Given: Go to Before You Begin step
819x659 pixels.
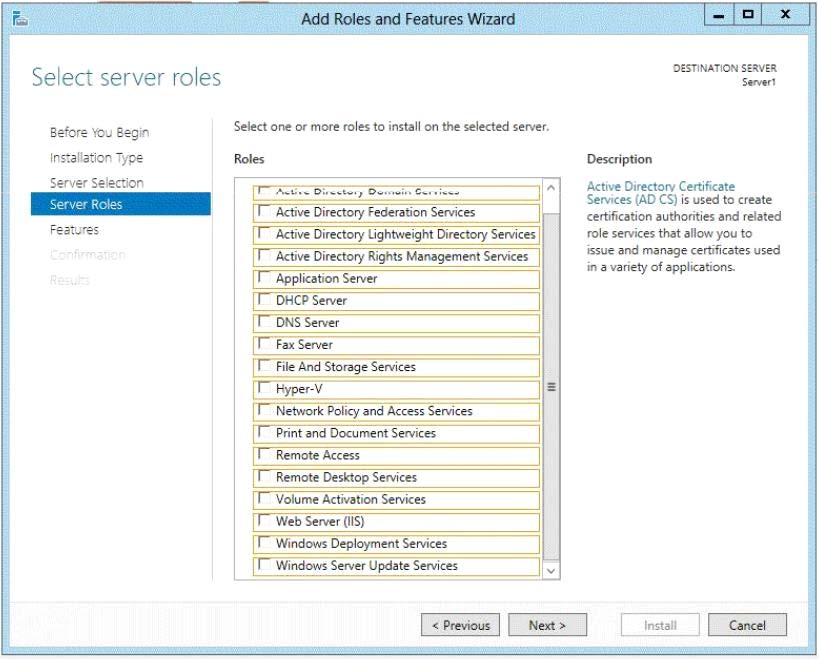Looking at the screenshot, I should 99,133.
